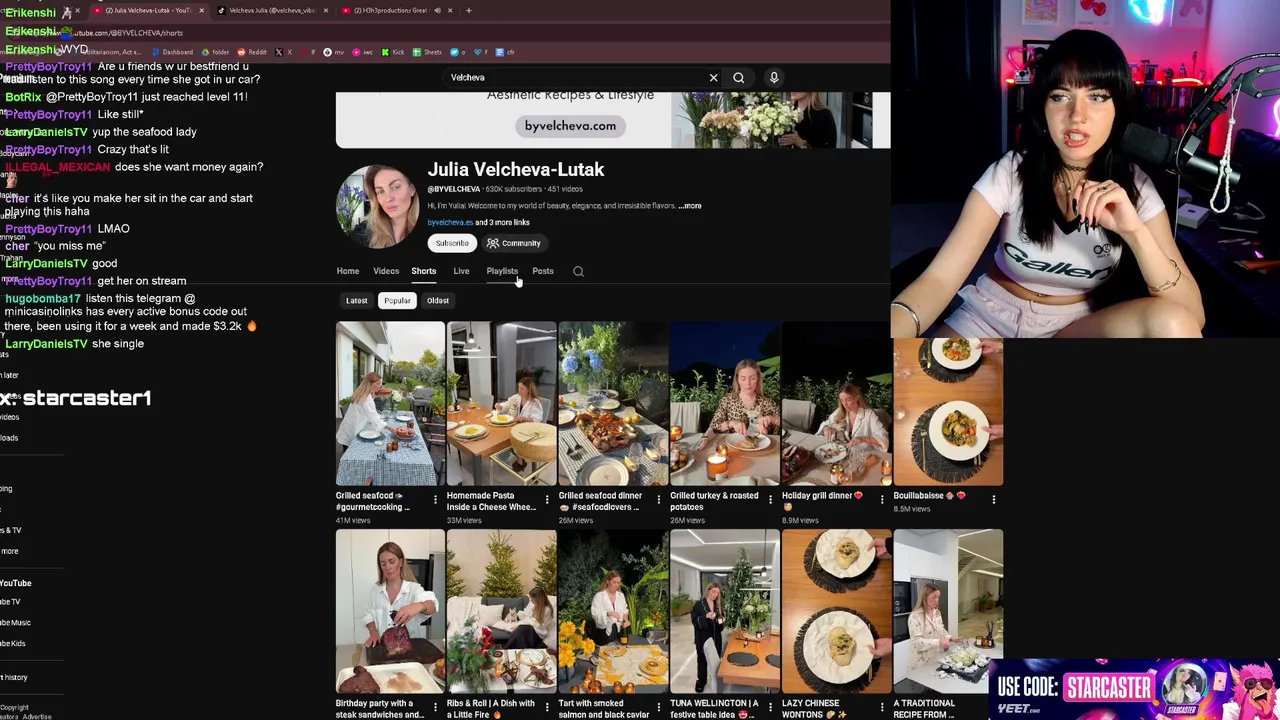Click the byvelcheva.com banner button
This screenshot has height=720, width=1280.
point(570,126)
